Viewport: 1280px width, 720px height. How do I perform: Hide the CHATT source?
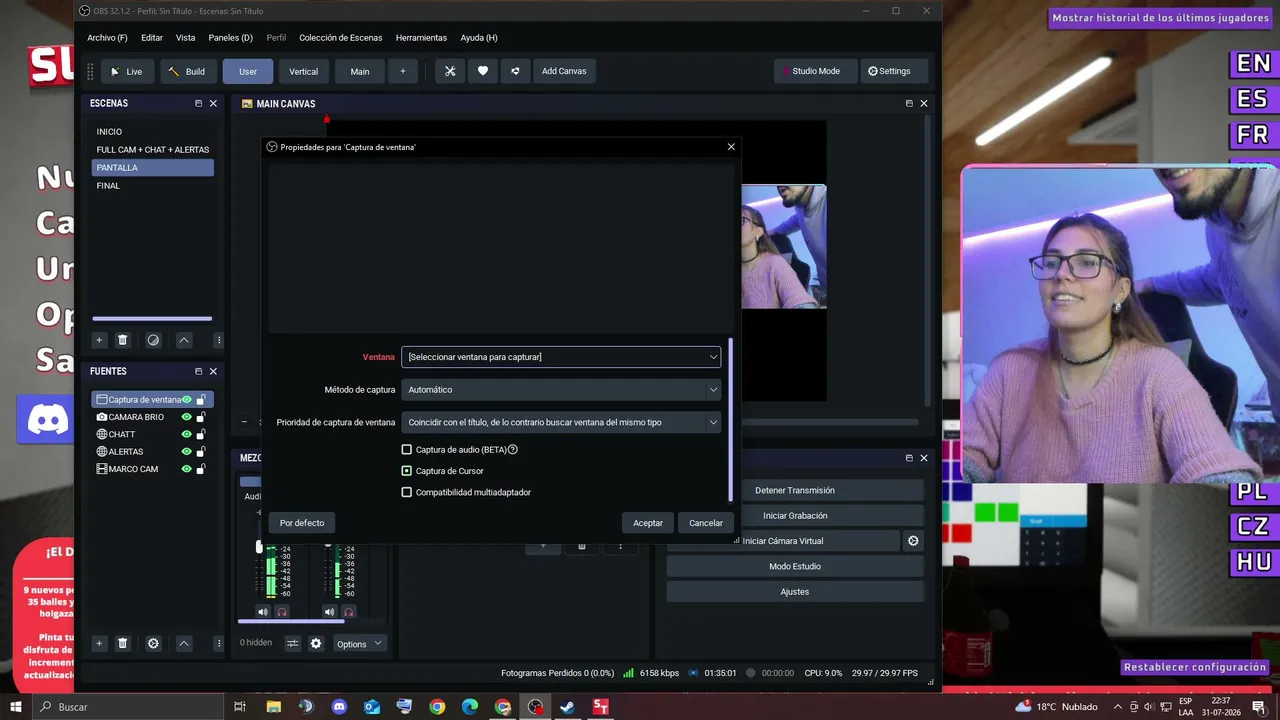point(186,434)
